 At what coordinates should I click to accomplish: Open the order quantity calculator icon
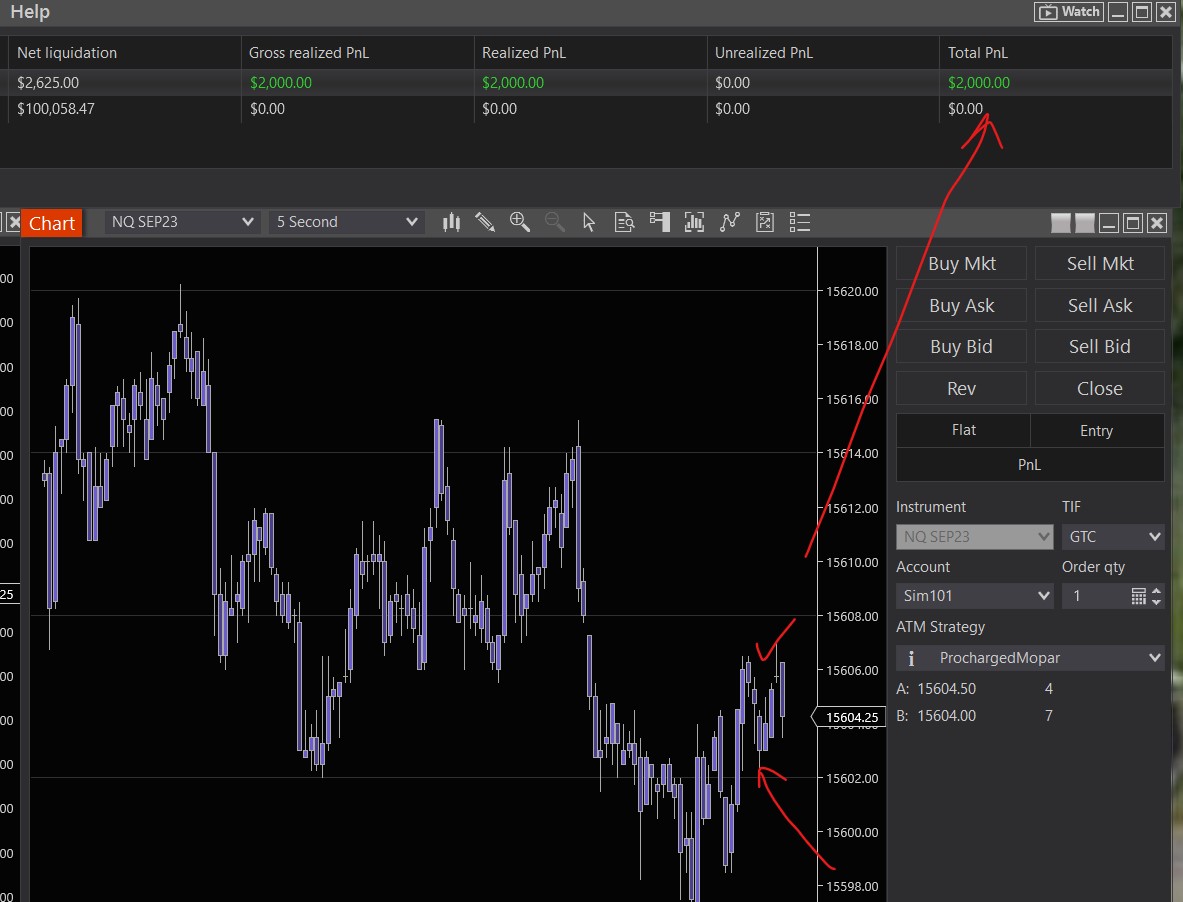point(1138,596)
